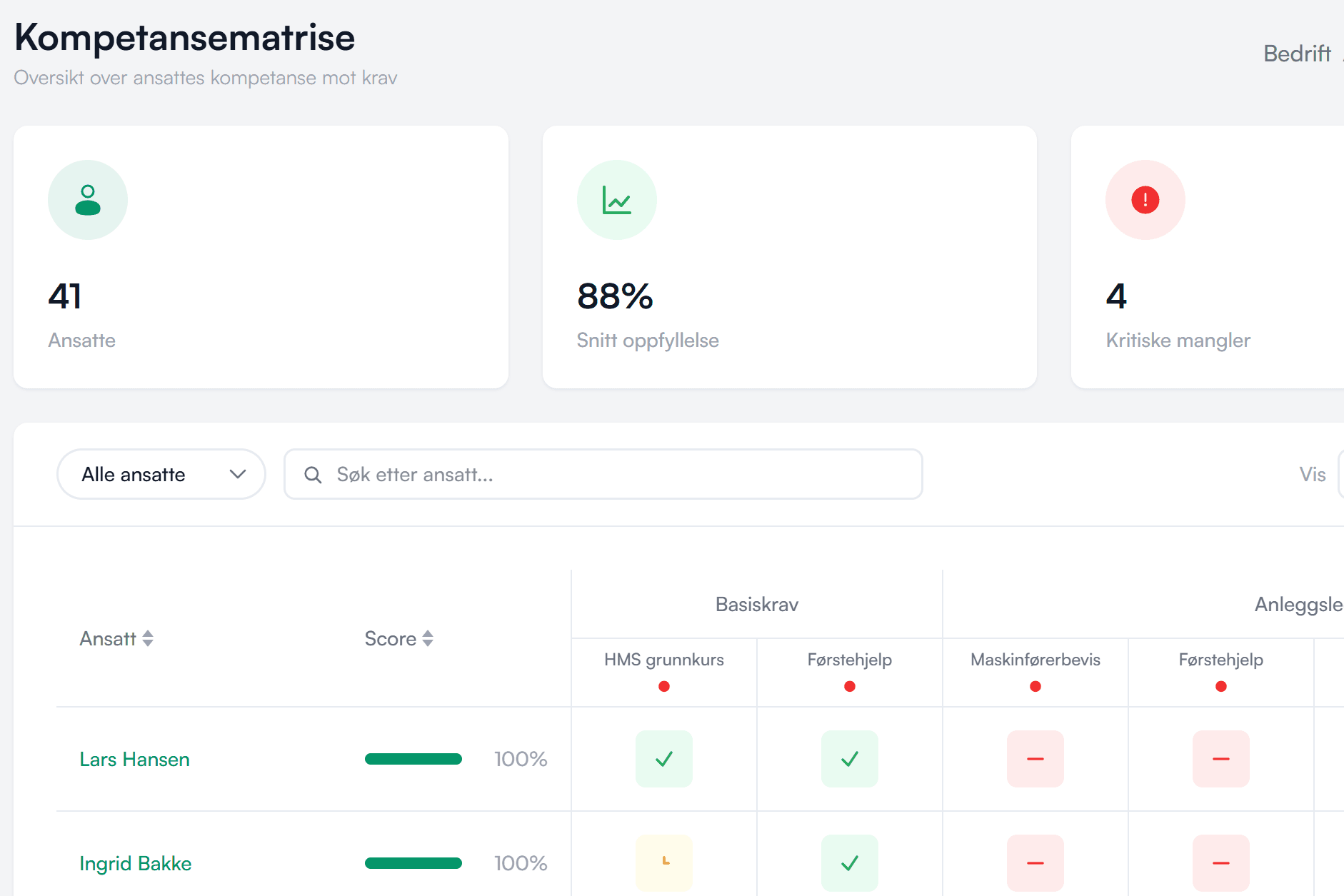This screenshot has width=1344, height=896.
Task: Click the green person icon above Ansatte
Action: click(x=88, y=200)
